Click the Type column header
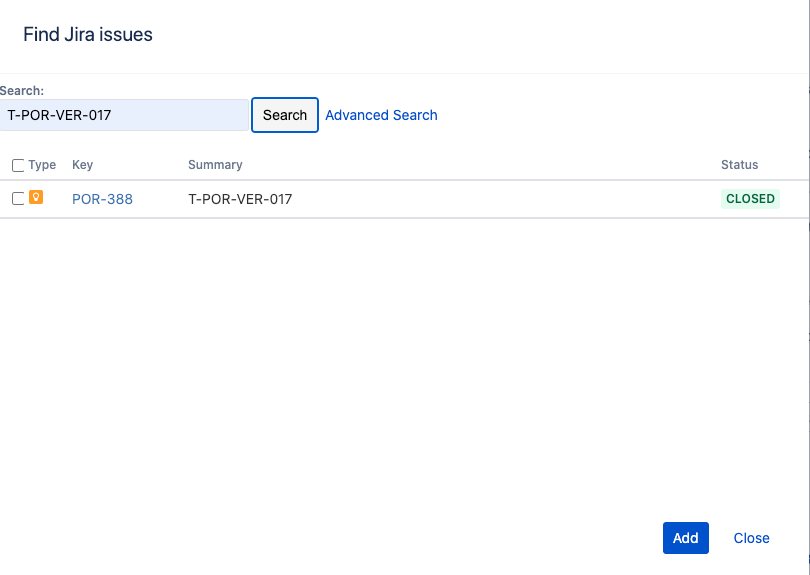Screen dimensions: 810x575 click(42, 165)
